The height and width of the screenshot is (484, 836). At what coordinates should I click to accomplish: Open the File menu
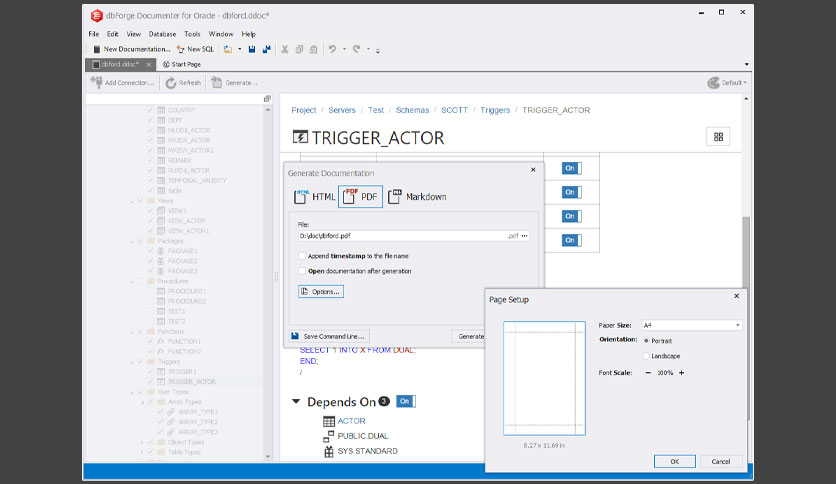pos(94,34)
